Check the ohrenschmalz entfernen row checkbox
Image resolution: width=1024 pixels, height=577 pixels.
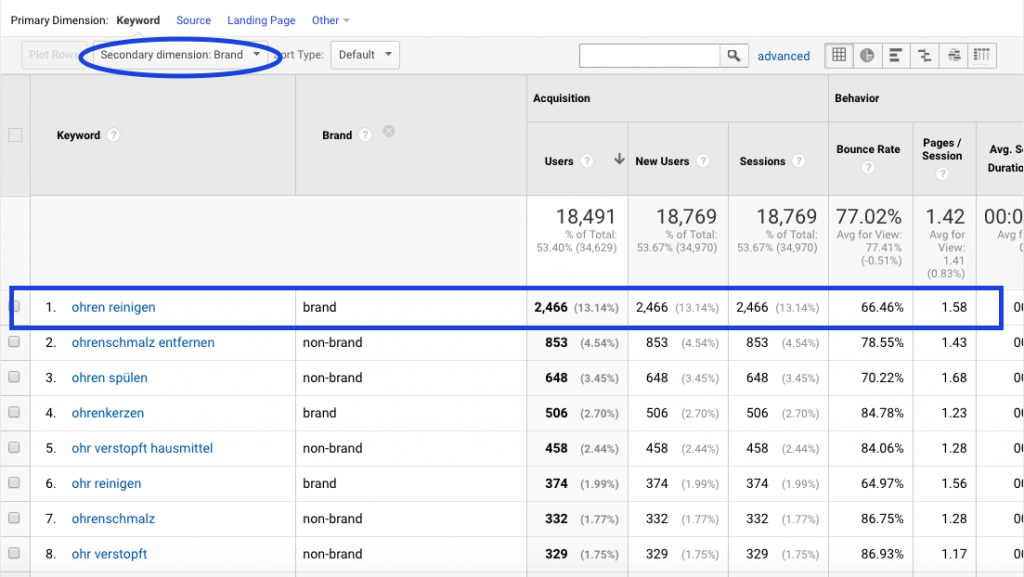click(14, 342)
